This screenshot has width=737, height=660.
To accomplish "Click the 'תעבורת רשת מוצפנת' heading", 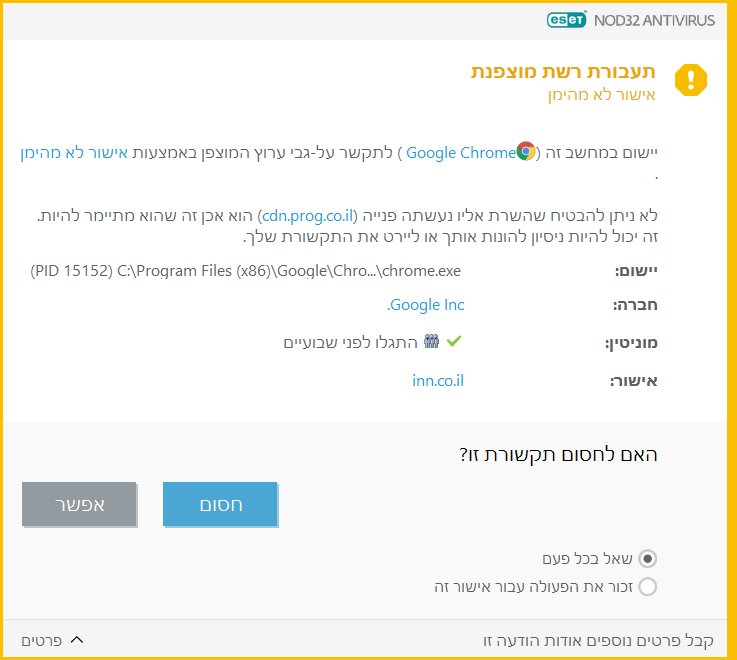I will click(x=563, y=71).
